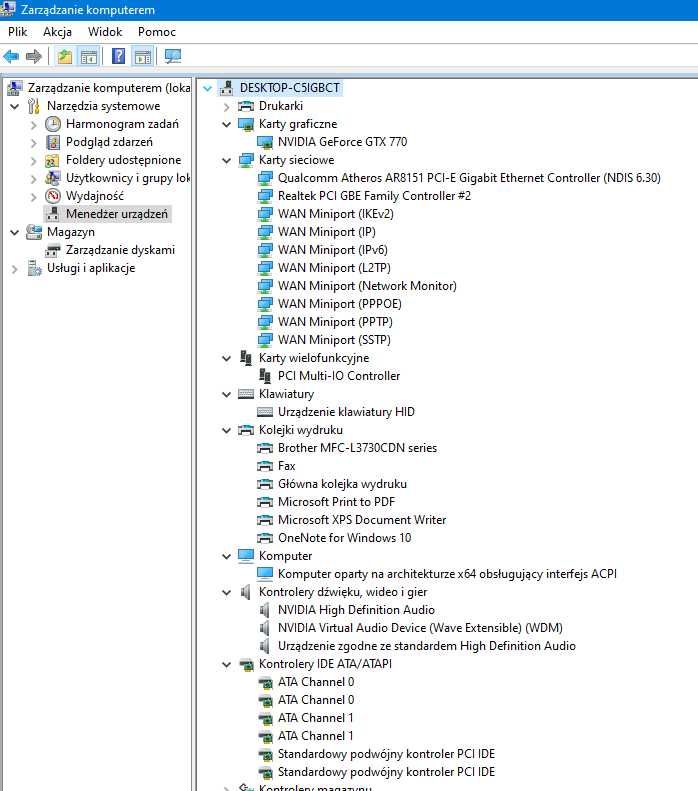Select the DESKTOP-C5IGBCT root node
This screenshot has width=698, height=791.
click(x=289, y=88)
